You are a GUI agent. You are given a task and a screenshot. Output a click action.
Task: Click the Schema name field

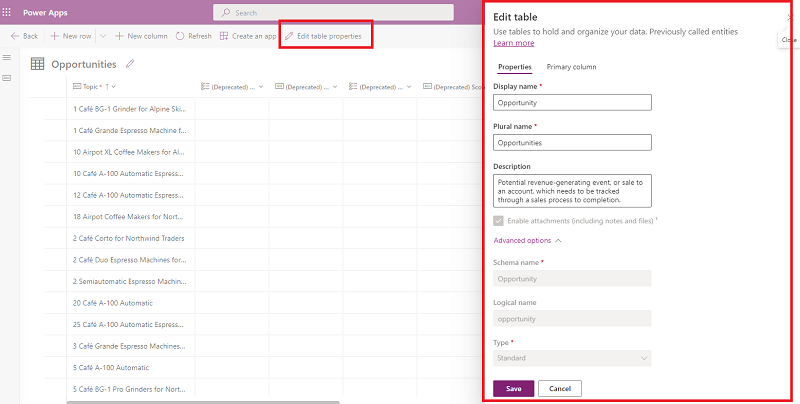click(572, 279)
